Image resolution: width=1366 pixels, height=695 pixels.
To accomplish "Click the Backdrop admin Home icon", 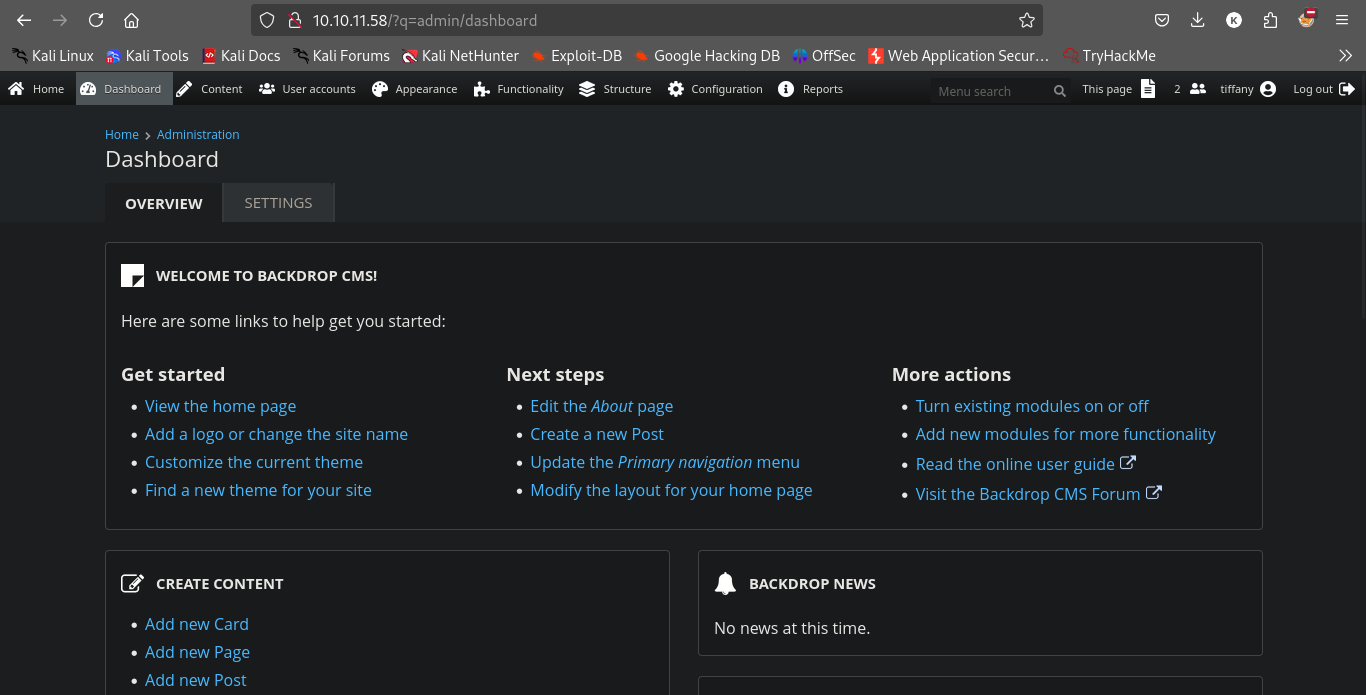I will pos(17,89).
